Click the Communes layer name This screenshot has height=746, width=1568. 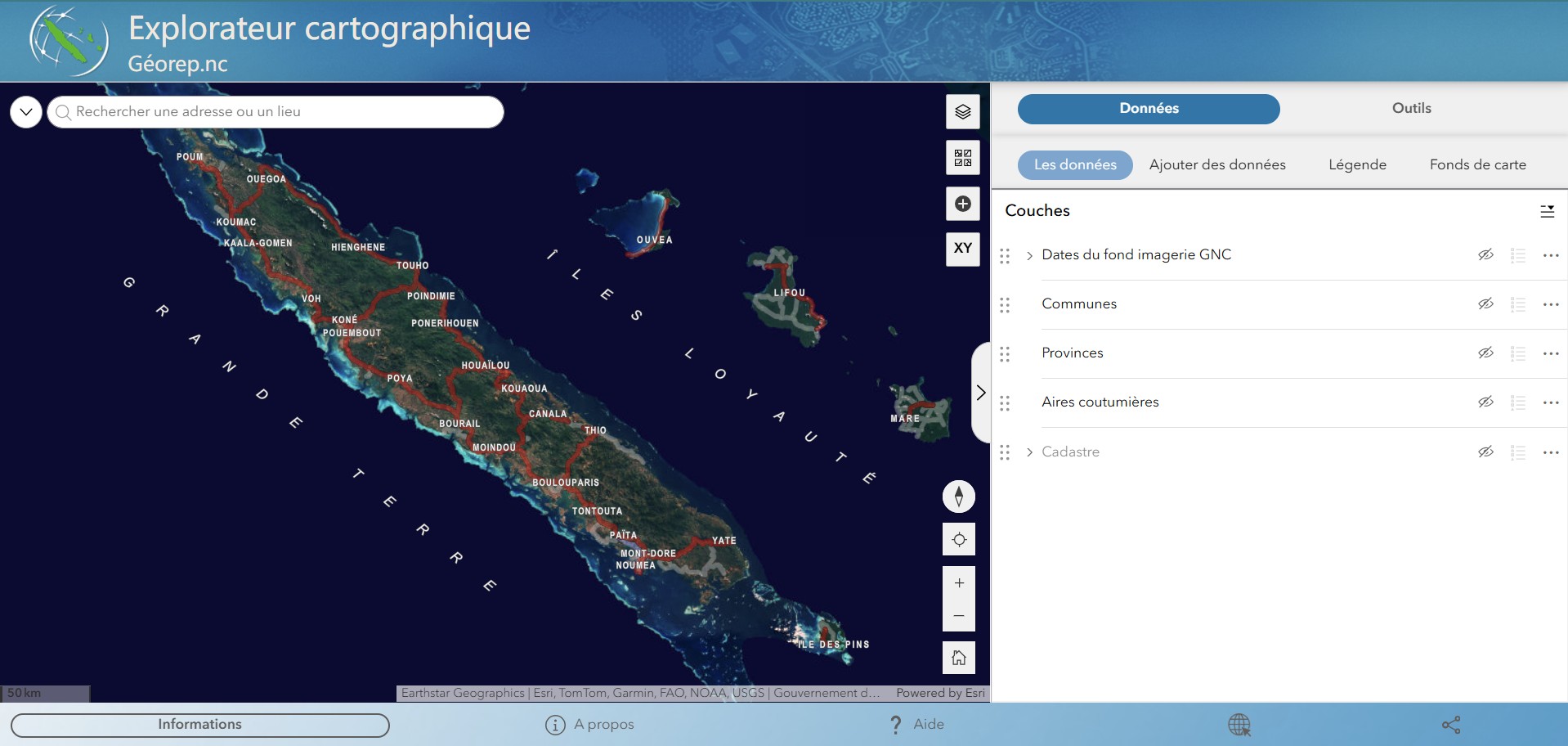(x=1078, y=303)
